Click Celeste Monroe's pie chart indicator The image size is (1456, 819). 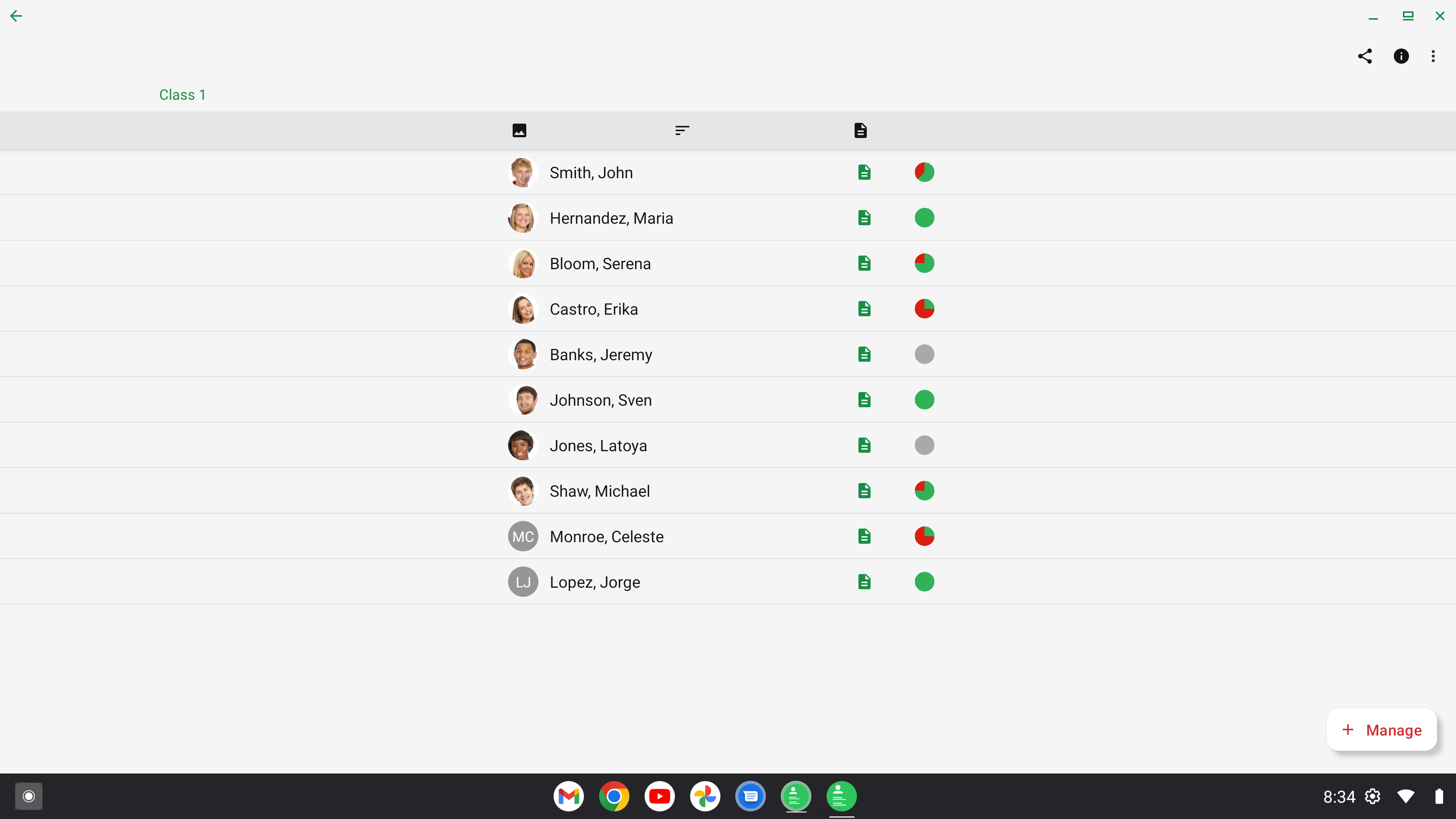(925, 537)
